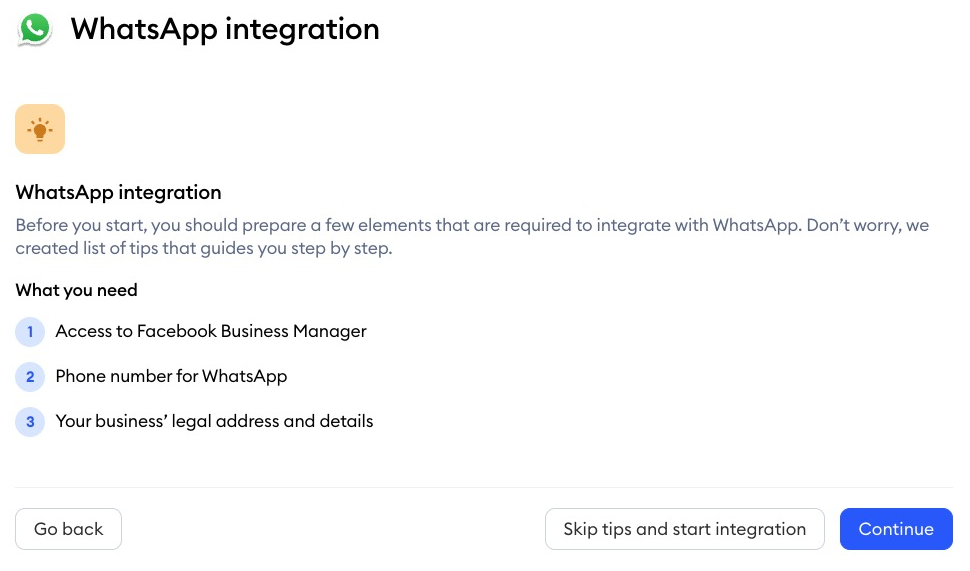970x571 pixels.
Task: Click the horizontal divider above the buttons
Action: click(x=484, y=487)
